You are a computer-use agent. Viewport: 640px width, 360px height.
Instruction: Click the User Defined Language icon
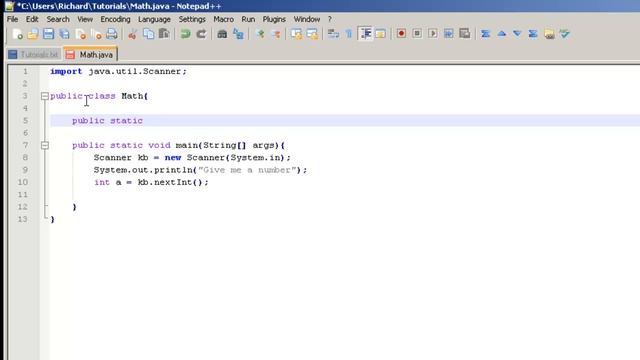380,34
